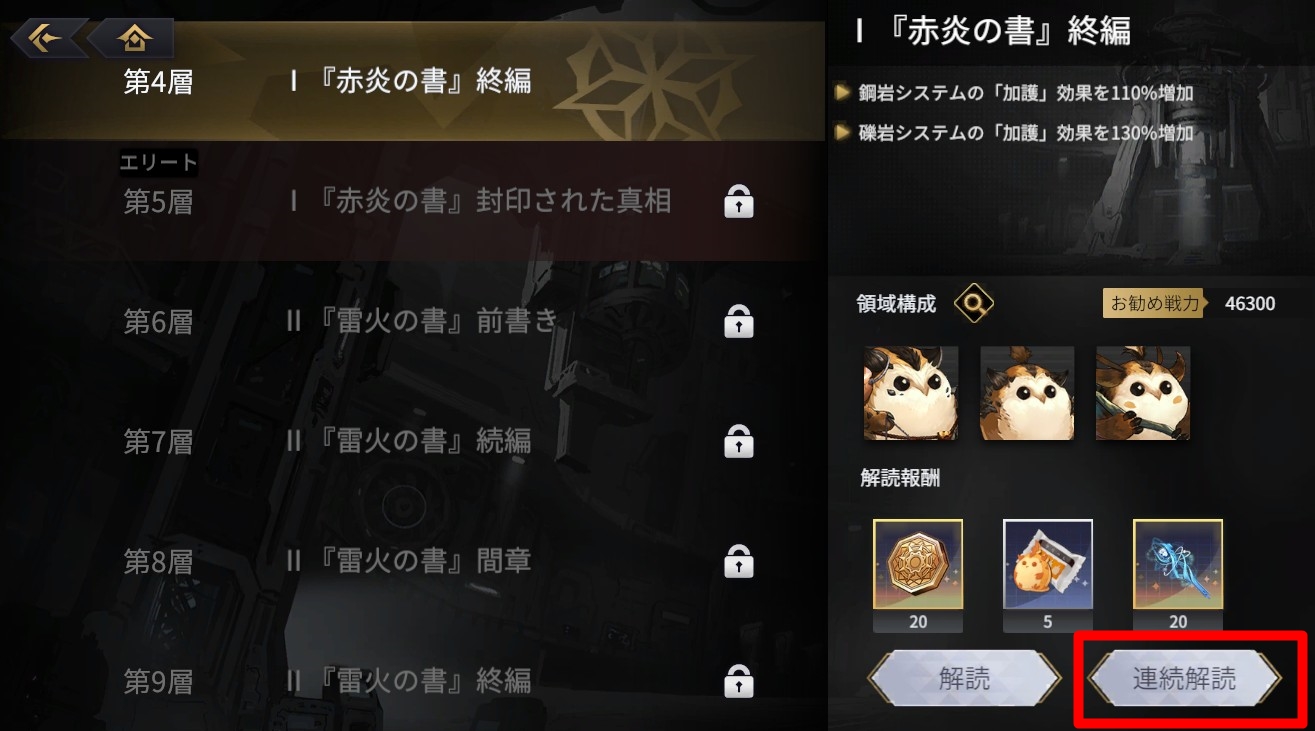This screenshot has height=731, width=1315.
Task: Select first owl enemy portrait
Action: (x=911, y=393)
